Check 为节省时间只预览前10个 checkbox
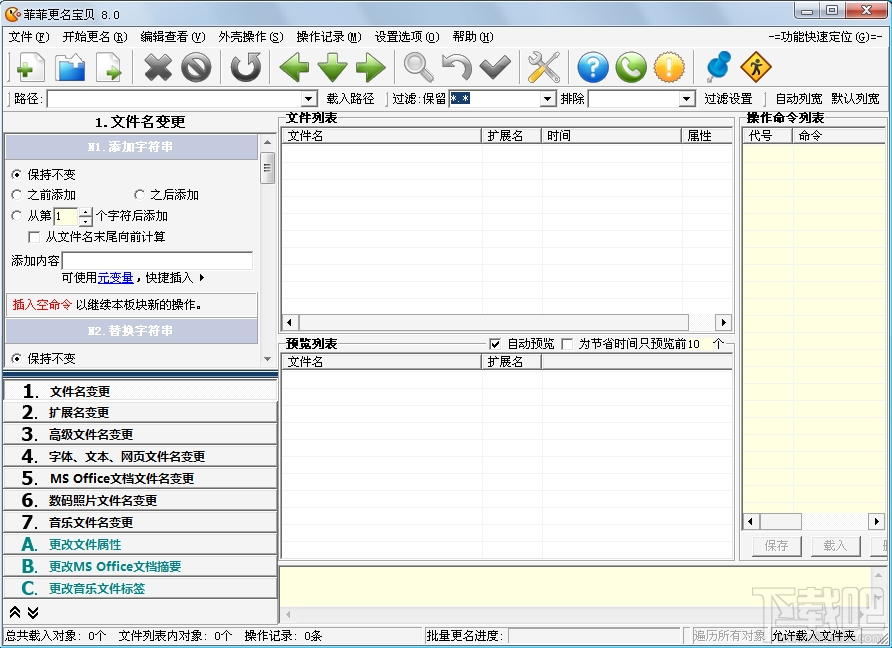Screen dimensions: 892x648 [567, 344]
